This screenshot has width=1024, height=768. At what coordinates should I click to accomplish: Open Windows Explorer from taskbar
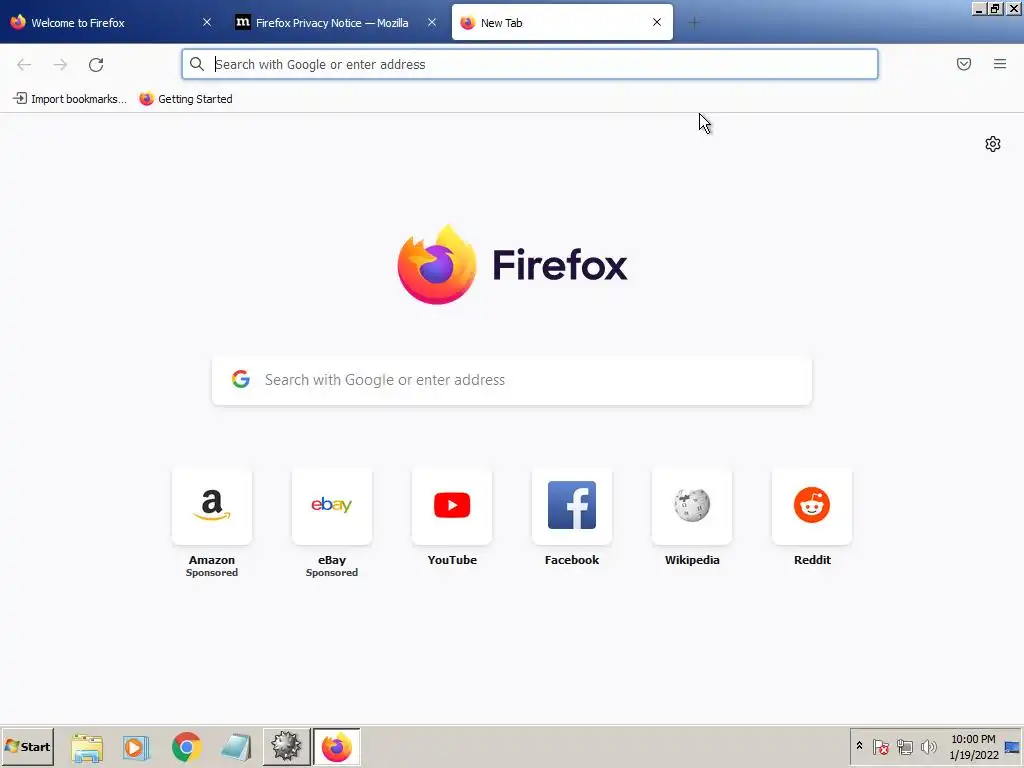[87, 747]
